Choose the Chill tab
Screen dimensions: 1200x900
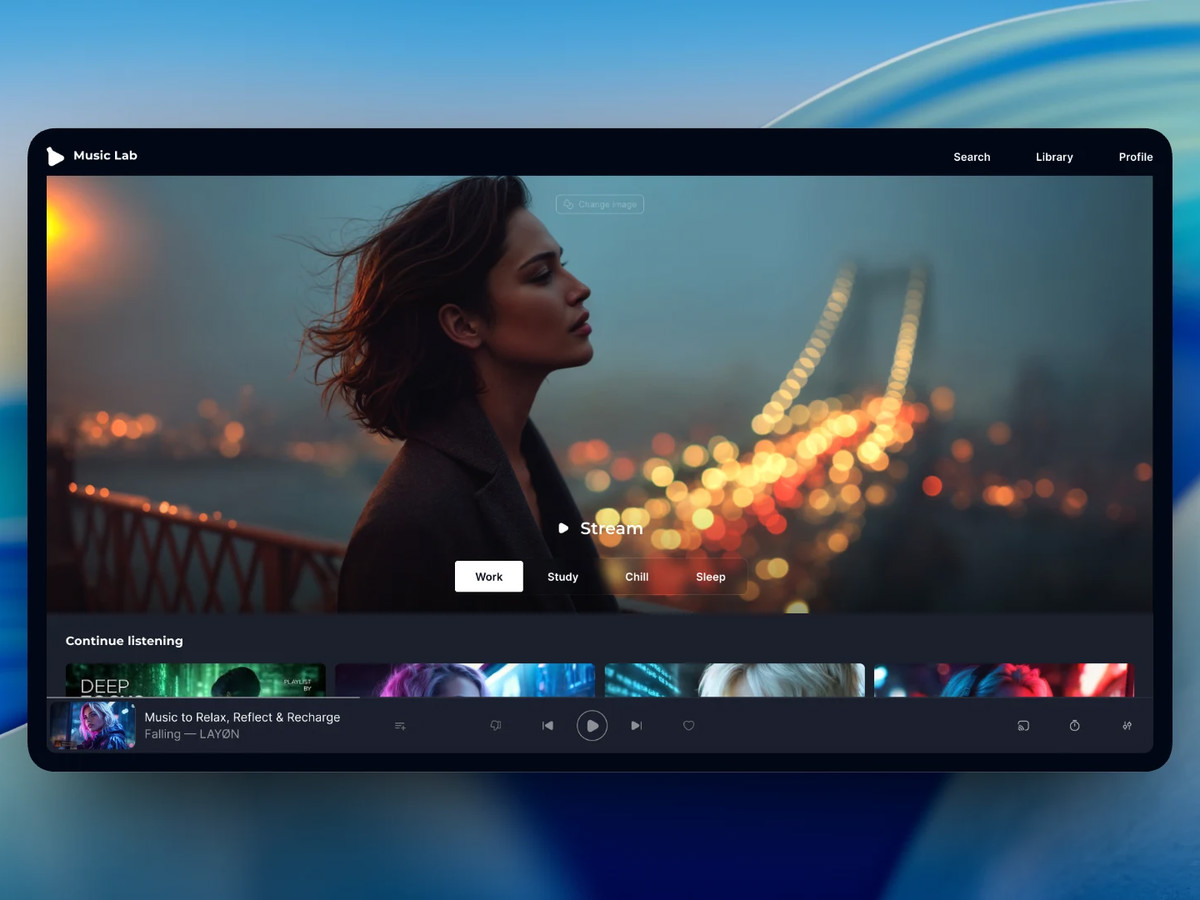click(637, 577)
